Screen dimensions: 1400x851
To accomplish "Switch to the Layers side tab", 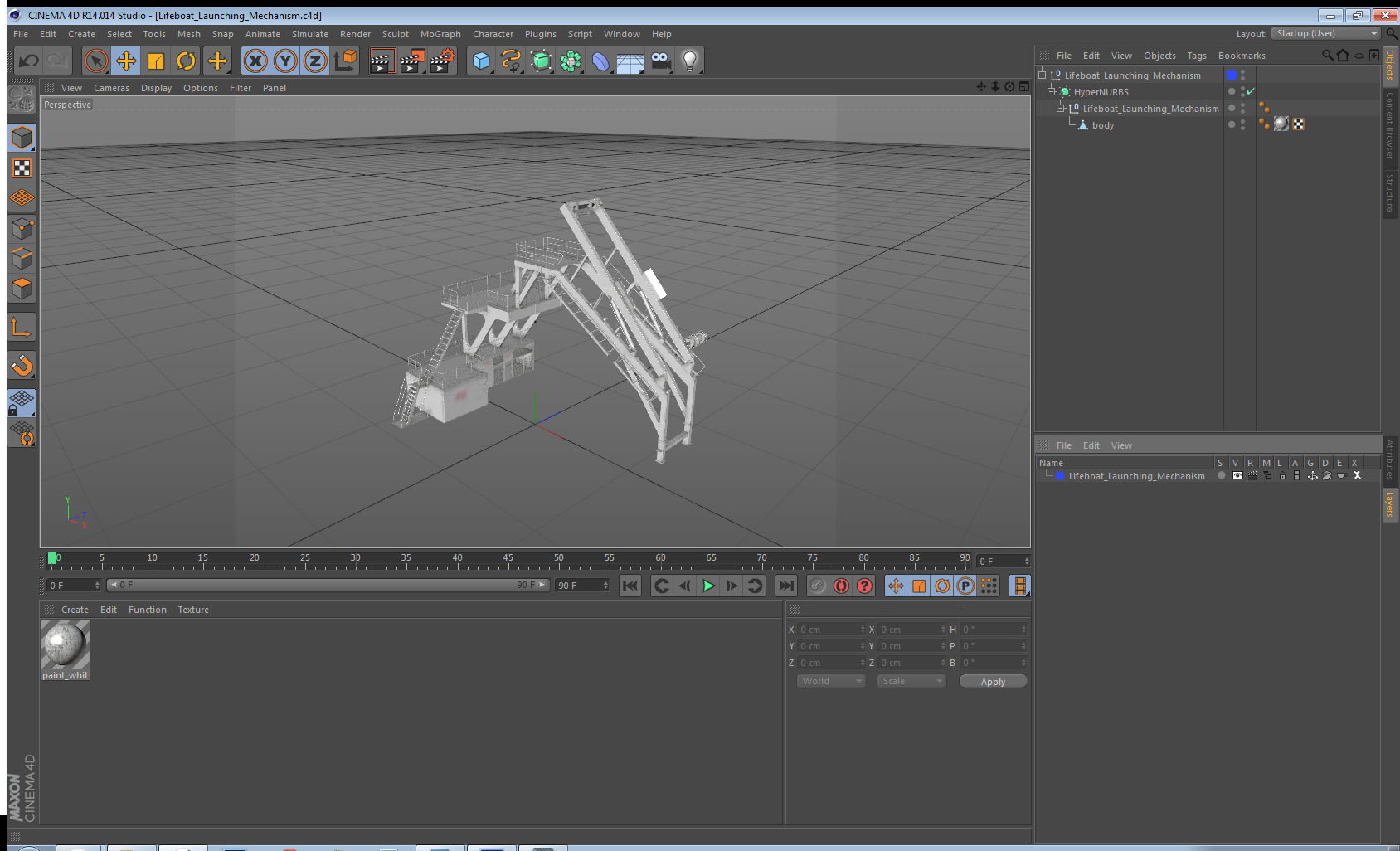I will (x=1391, y=503).
